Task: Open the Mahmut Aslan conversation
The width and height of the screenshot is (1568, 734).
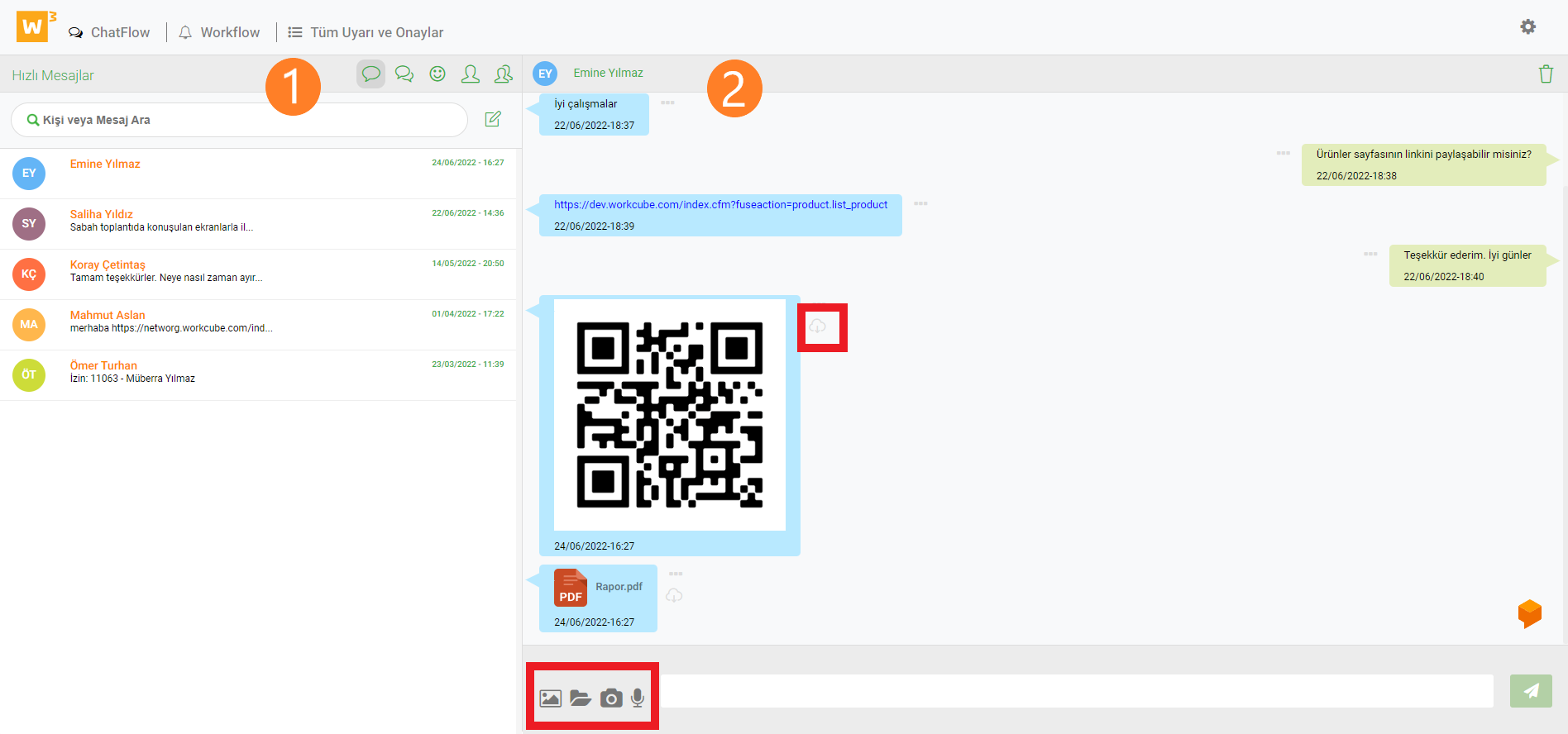Action: [258, 325]
